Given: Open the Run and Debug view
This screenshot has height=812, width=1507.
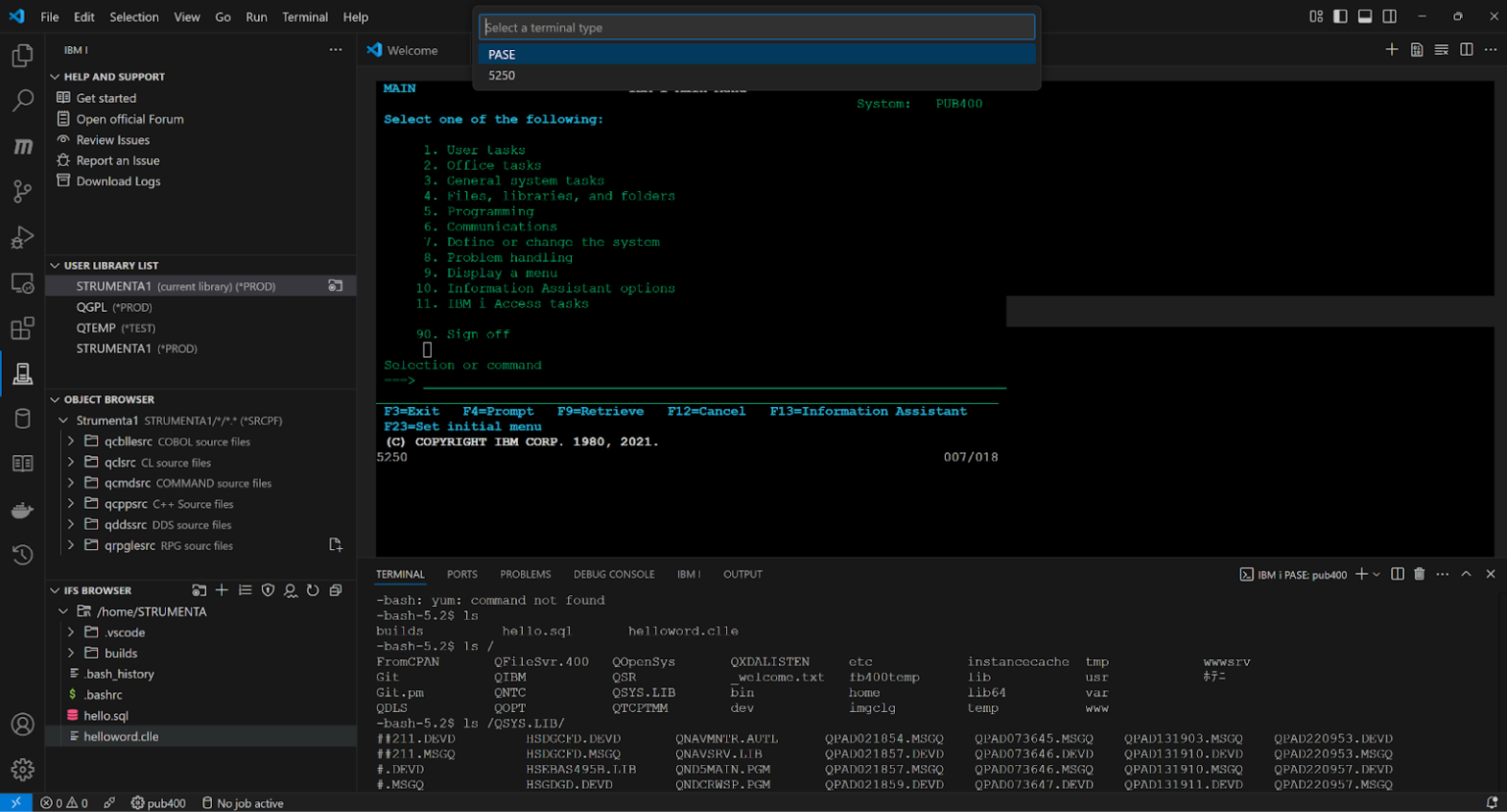Looking at the screenshot, I should pos(22,237).
